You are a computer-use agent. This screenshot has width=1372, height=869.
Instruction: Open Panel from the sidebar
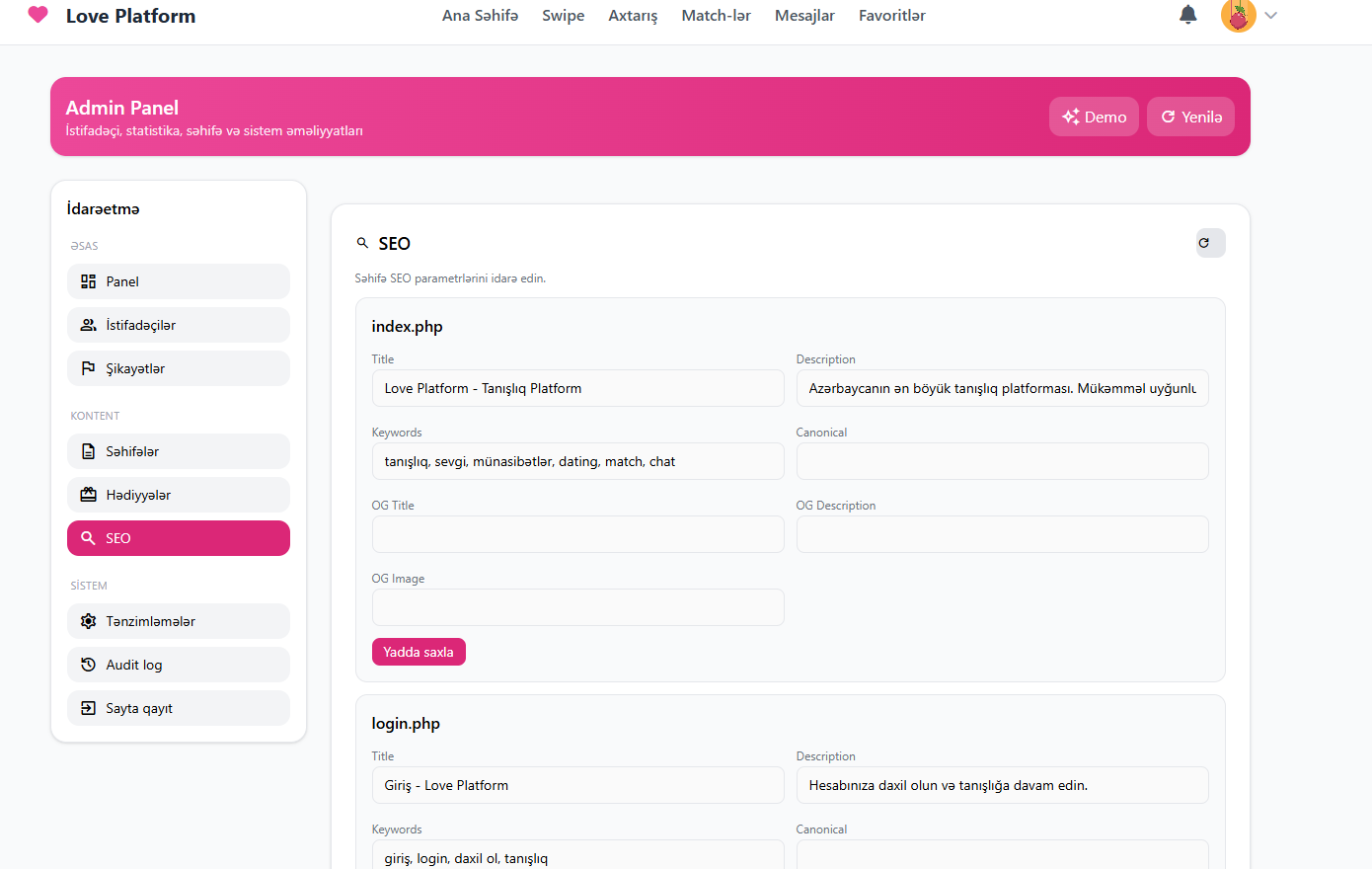click(x=179, y=281)
